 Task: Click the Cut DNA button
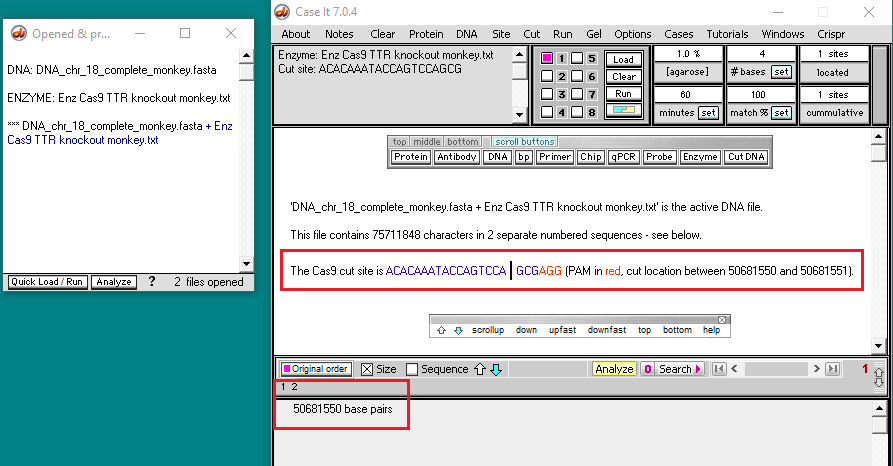(746, 157)
